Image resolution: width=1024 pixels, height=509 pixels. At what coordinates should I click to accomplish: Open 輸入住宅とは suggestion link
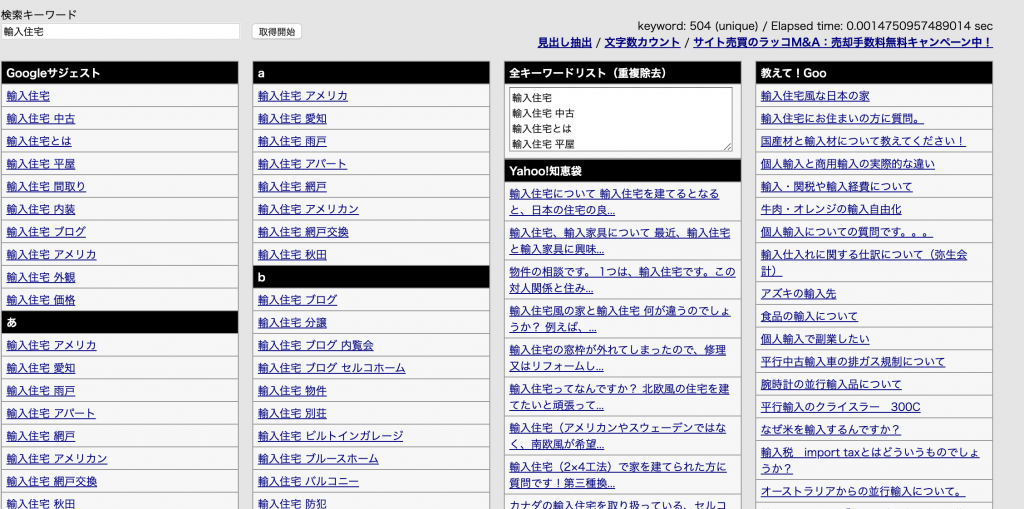39,141
